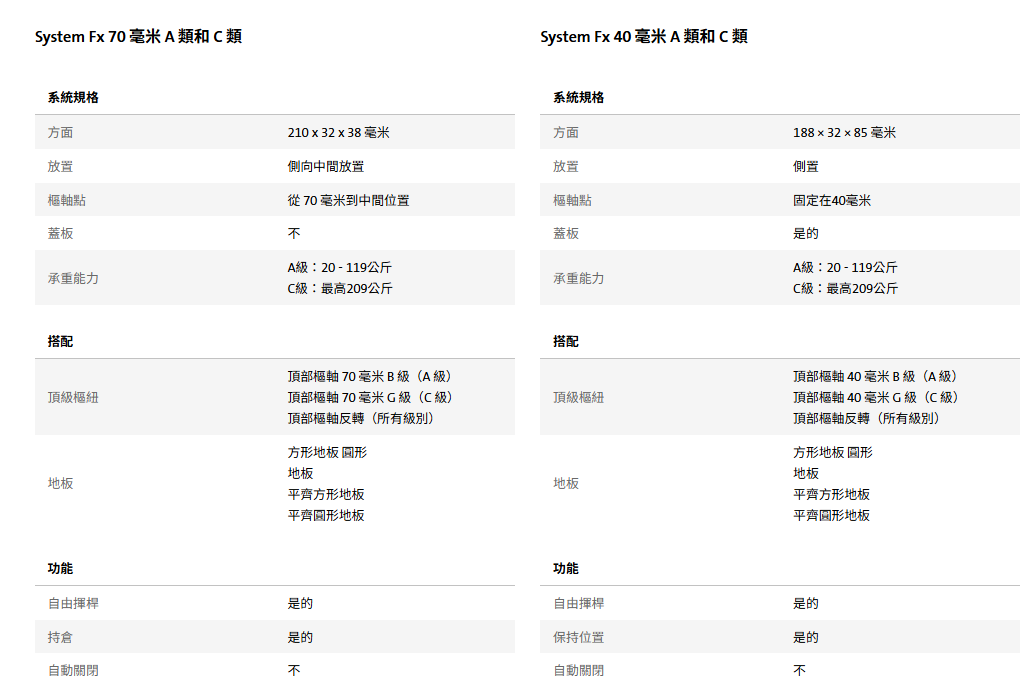Click the "頂級樞紐" label in the Fx 40 table
Screen dimensions: 1031x698
point(579,398)
